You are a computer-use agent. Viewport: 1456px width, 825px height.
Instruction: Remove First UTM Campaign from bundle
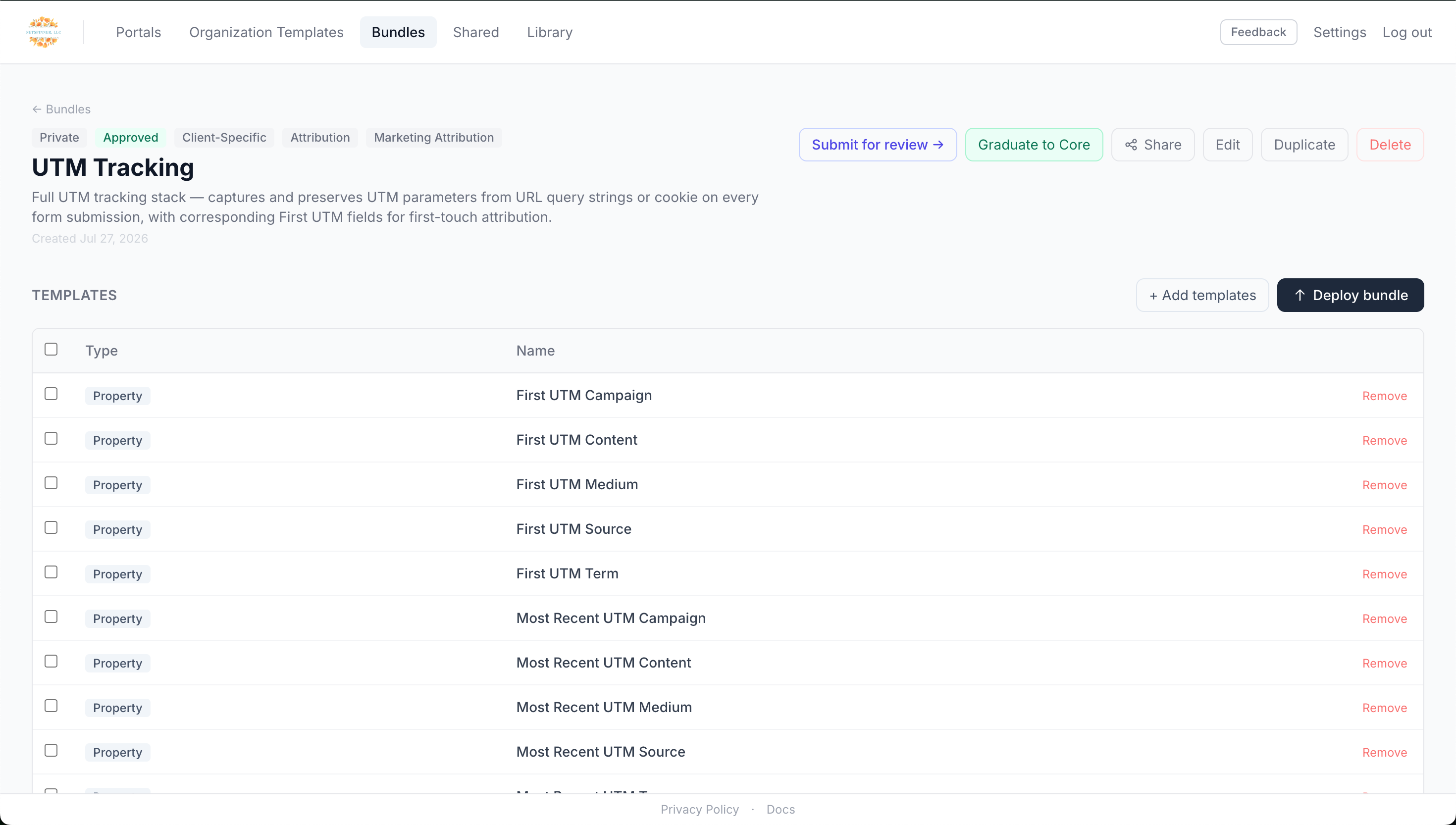1384,396
